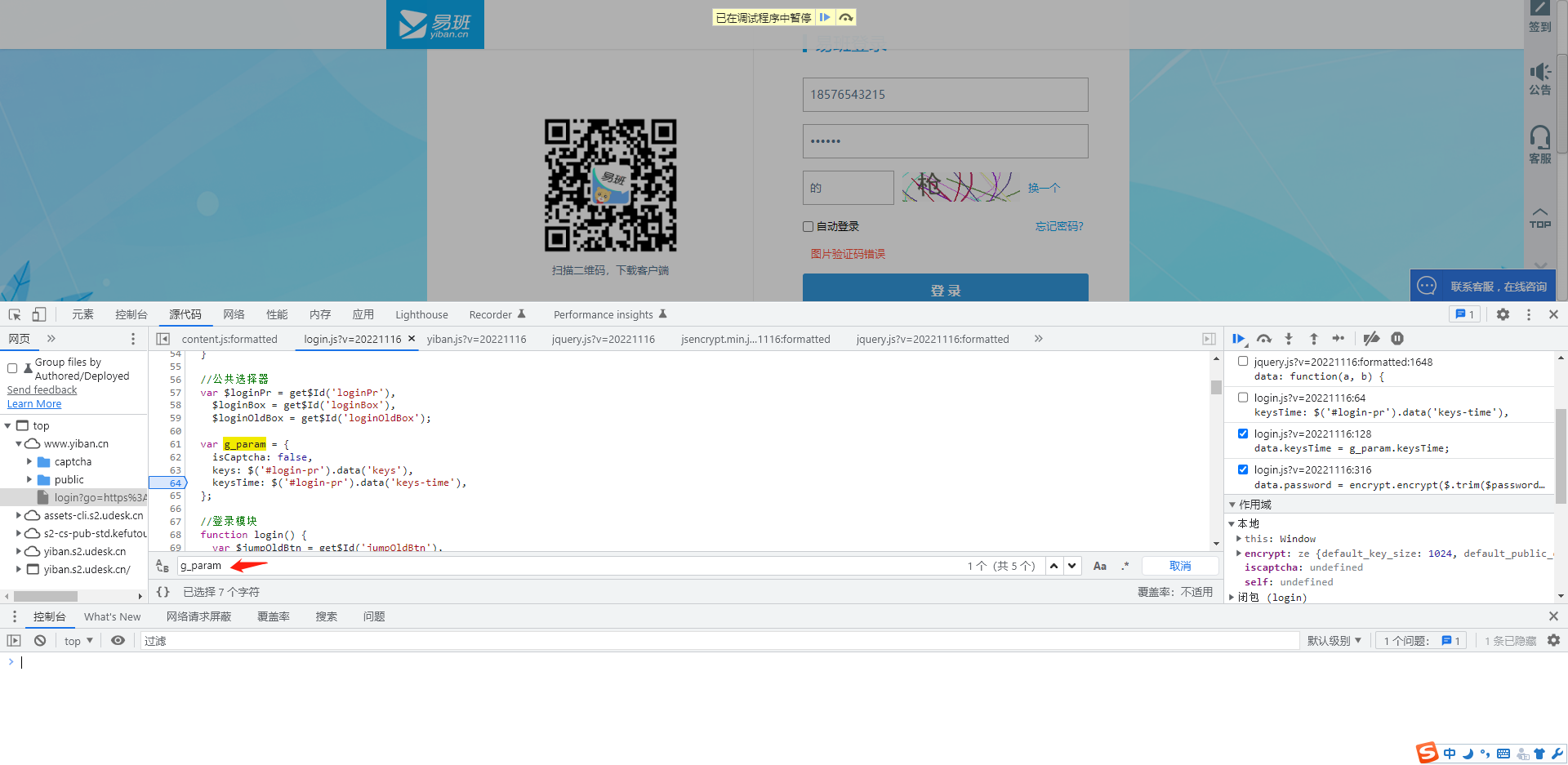1568x765 pixels.
Task: Disable login.js:316 breakpoint checkbox
Action: pyautogui.click(x=1243, y=469)
